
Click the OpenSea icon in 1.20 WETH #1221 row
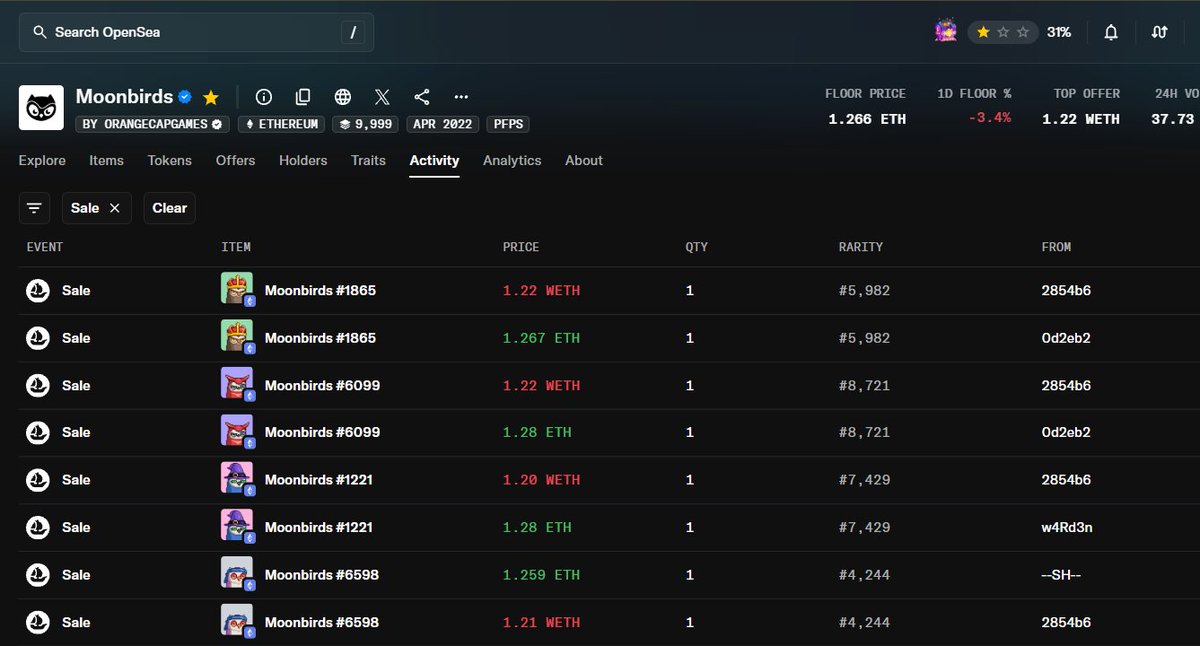pos(38,480)
